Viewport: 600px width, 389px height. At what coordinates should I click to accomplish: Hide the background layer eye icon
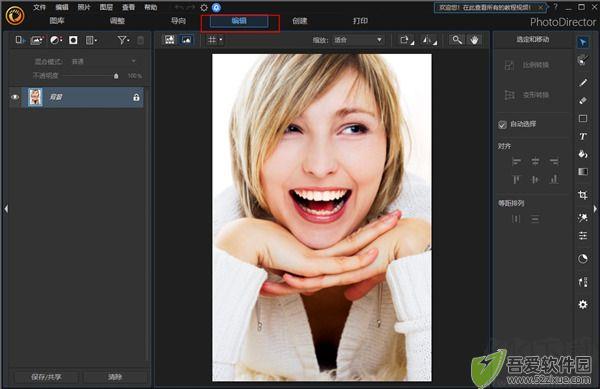click(15, 97)
